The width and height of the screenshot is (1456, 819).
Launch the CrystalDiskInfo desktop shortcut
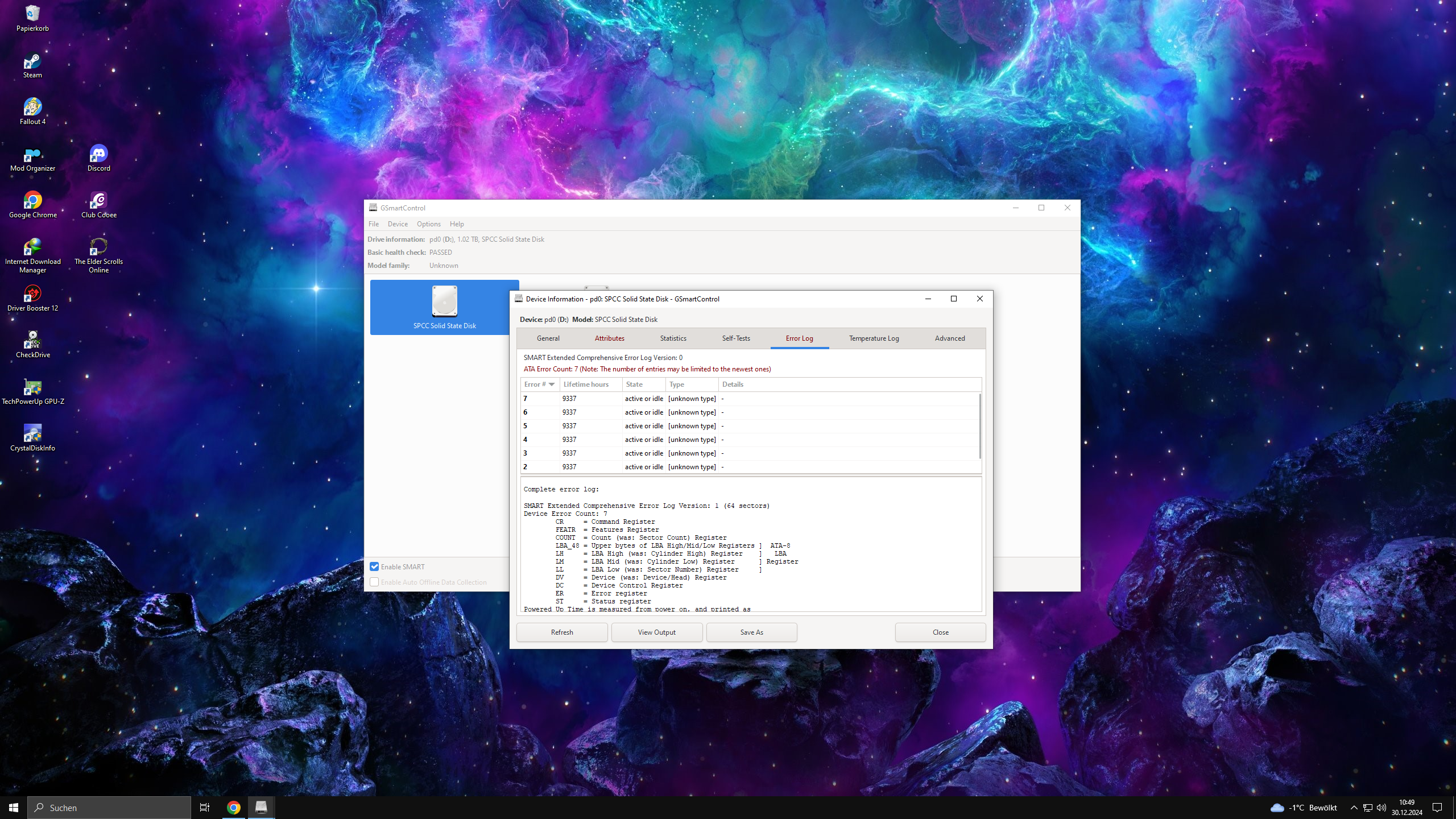32,437
